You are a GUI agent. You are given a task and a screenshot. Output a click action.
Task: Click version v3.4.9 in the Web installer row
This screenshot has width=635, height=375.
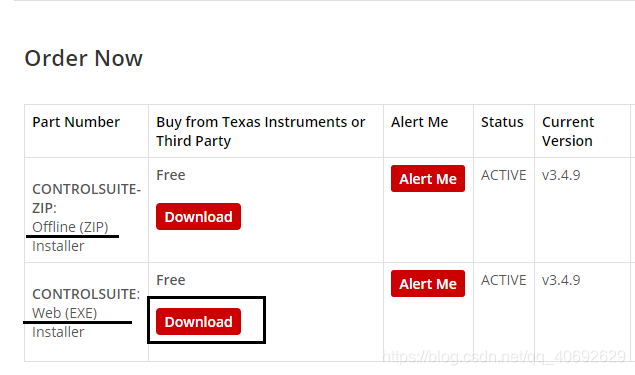coord(561,280)
